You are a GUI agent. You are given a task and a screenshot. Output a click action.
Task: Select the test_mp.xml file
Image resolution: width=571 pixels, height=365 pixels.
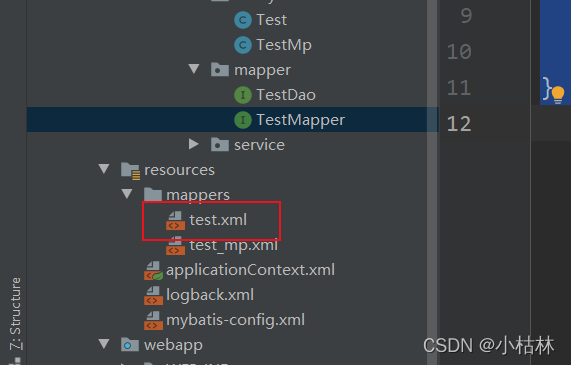233,245
